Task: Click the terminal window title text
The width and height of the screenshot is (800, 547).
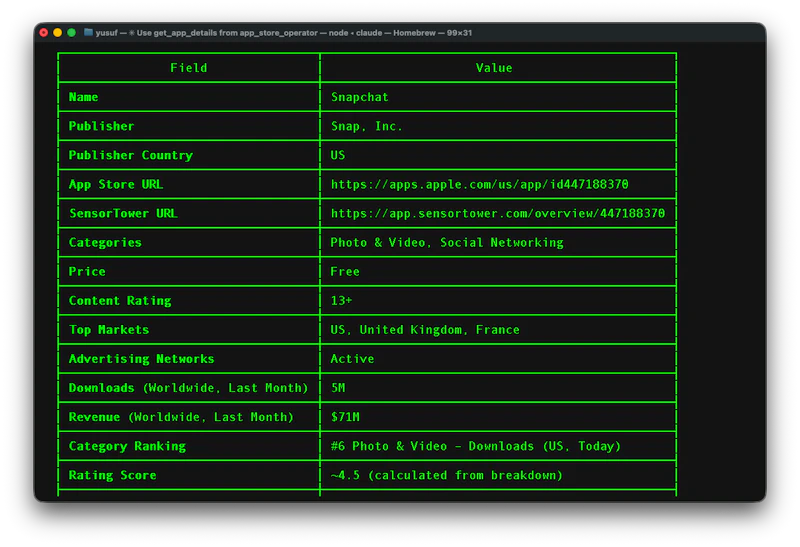Action: [x=284, y=33]
